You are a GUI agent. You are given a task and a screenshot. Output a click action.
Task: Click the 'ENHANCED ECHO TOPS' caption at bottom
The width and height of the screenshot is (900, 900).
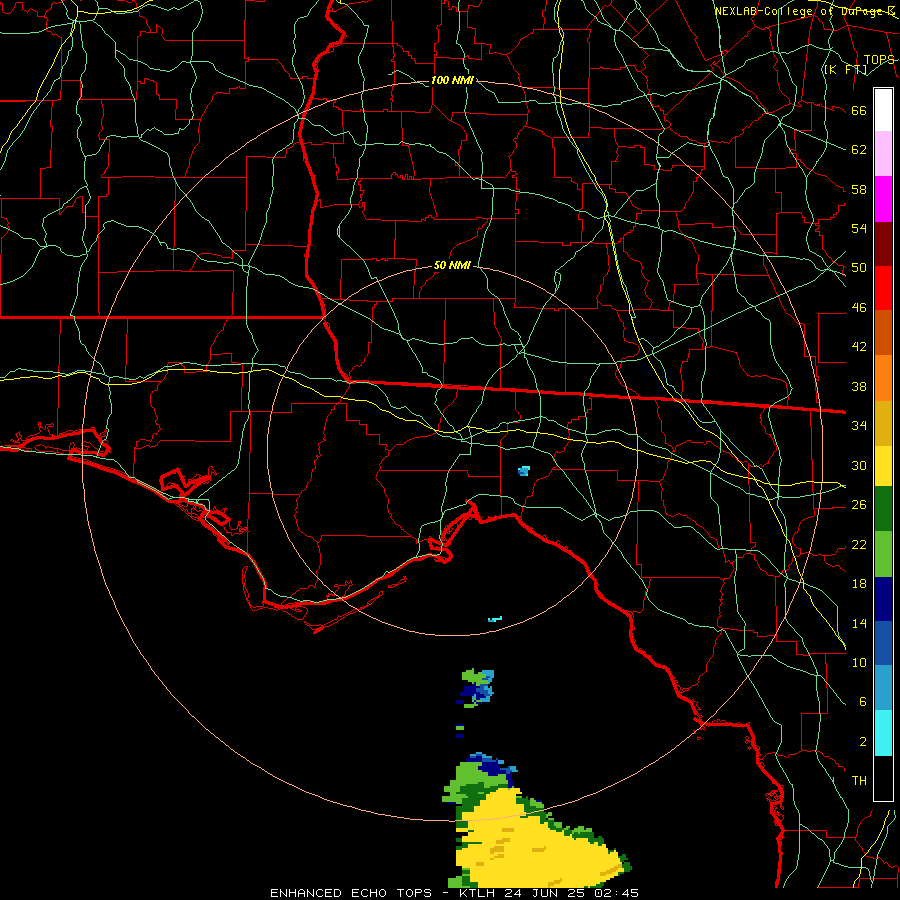pos(351,893)
